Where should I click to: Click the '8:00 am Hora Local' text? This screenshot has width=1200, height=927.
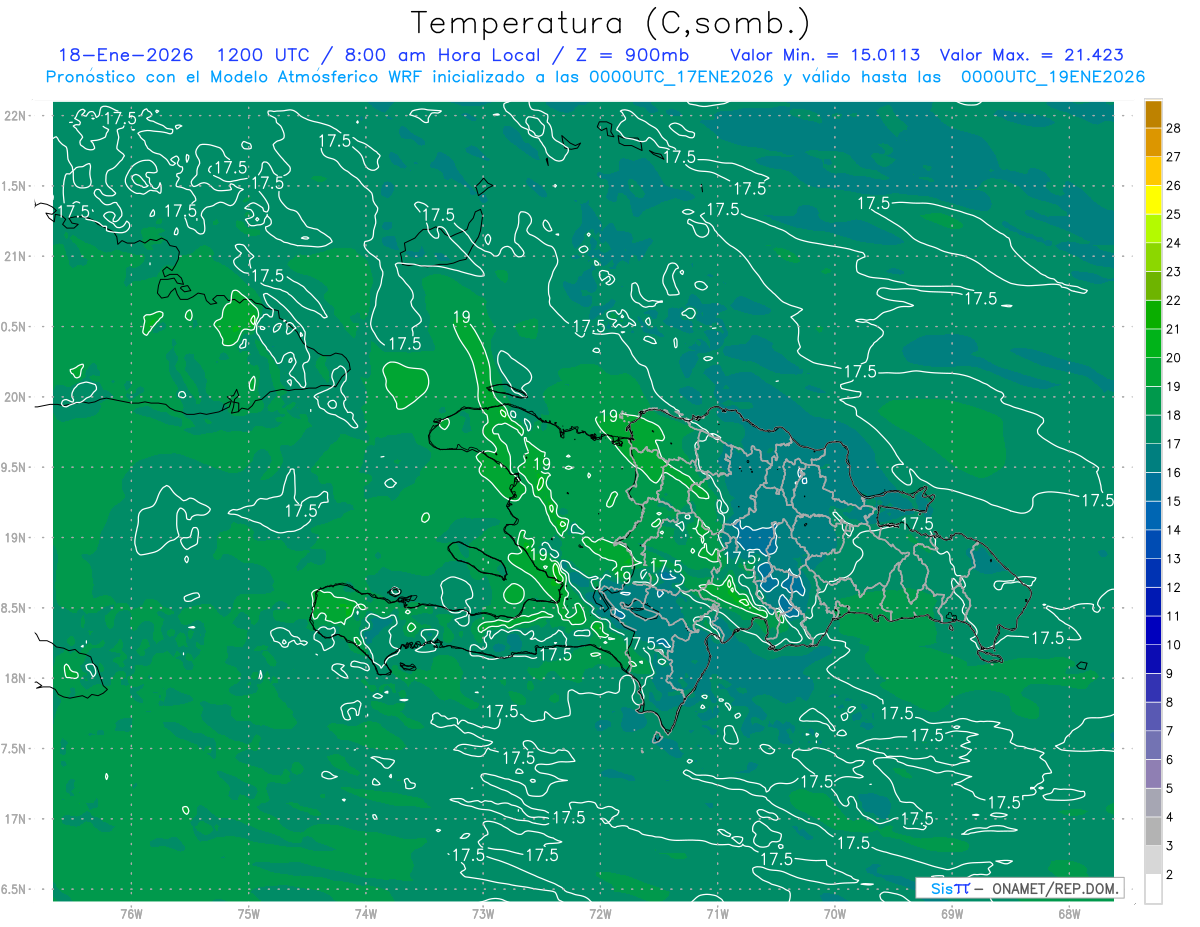pos(443,55)
